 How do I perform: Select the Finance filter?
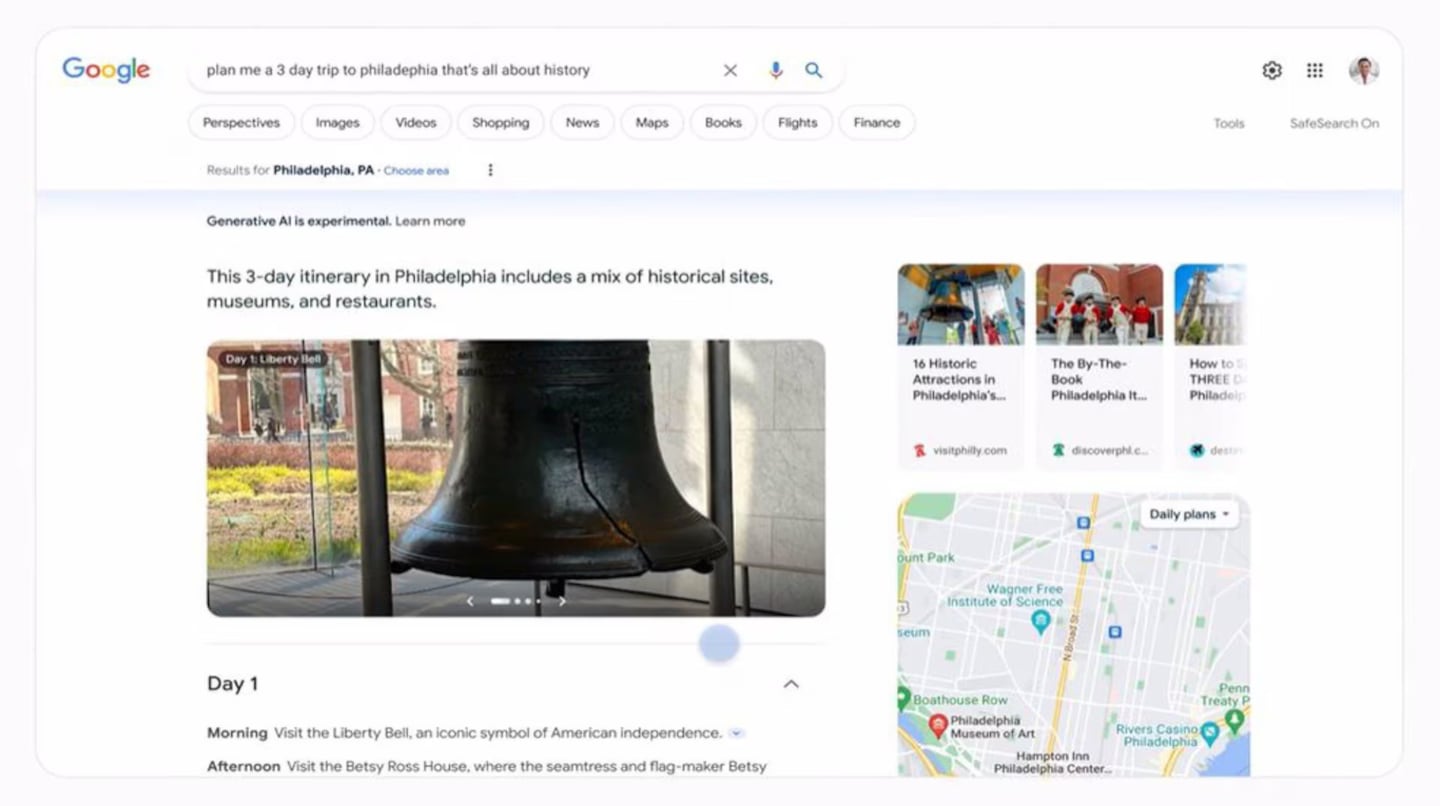876,122
